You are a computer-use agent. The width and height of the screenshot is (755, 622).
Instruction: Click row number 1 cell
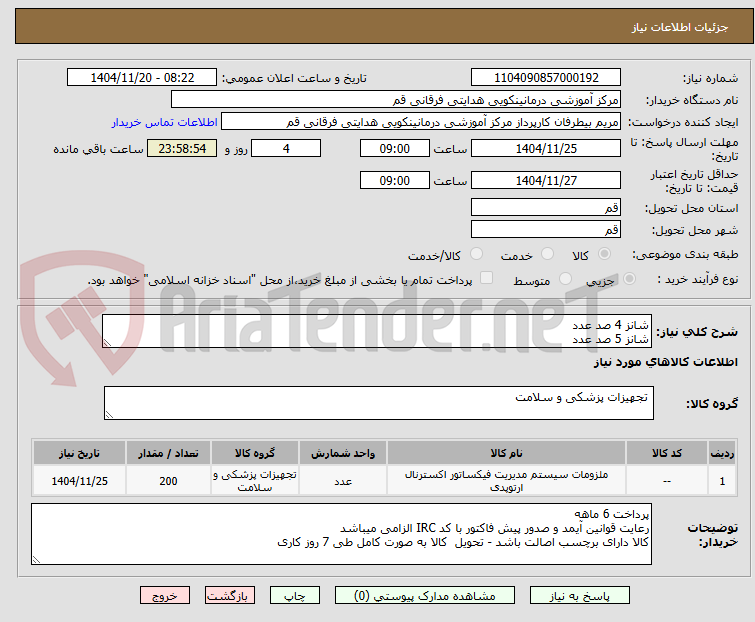722,481
